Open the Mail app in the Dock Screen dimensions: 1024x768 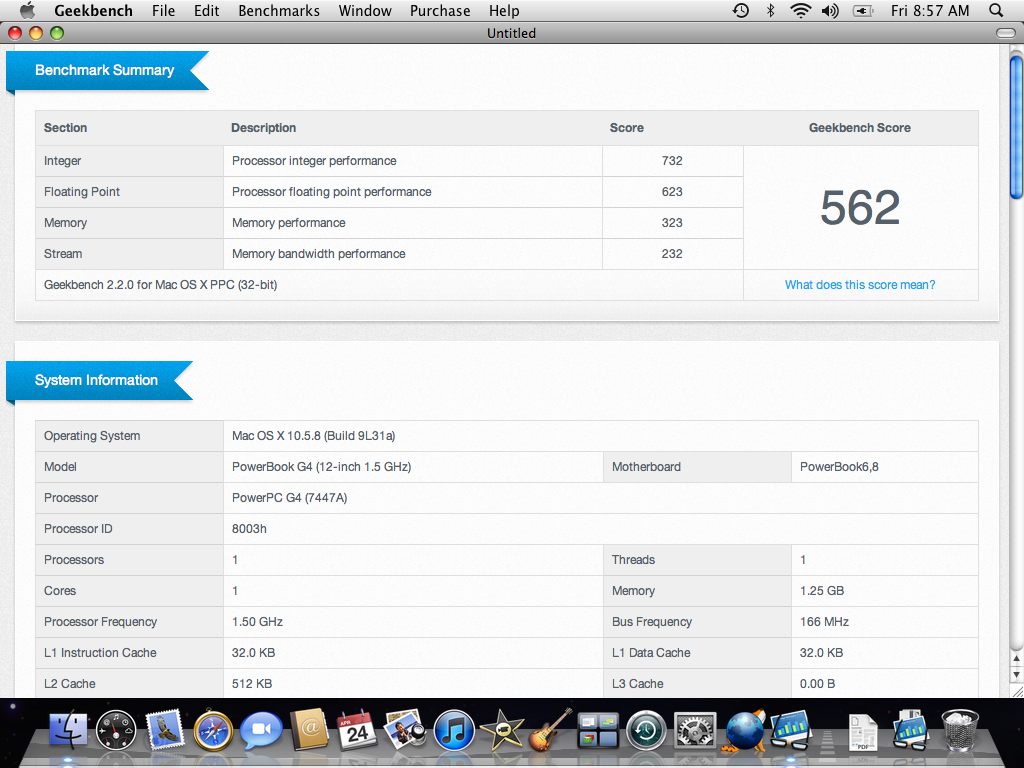(165, 730)
